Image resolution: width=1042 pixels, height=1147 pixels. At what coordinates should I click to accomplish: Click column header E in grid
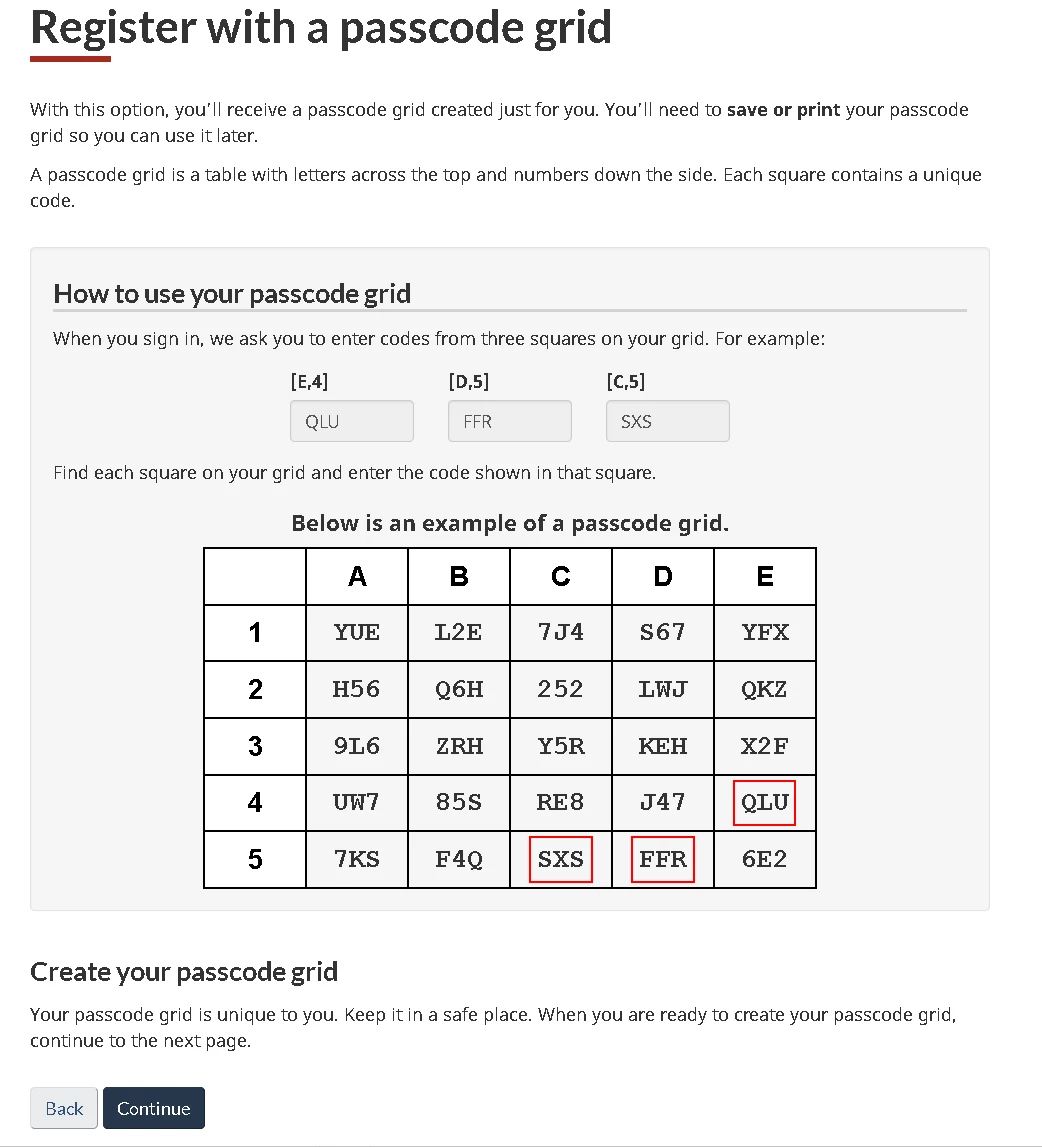(x=765, y=576)
